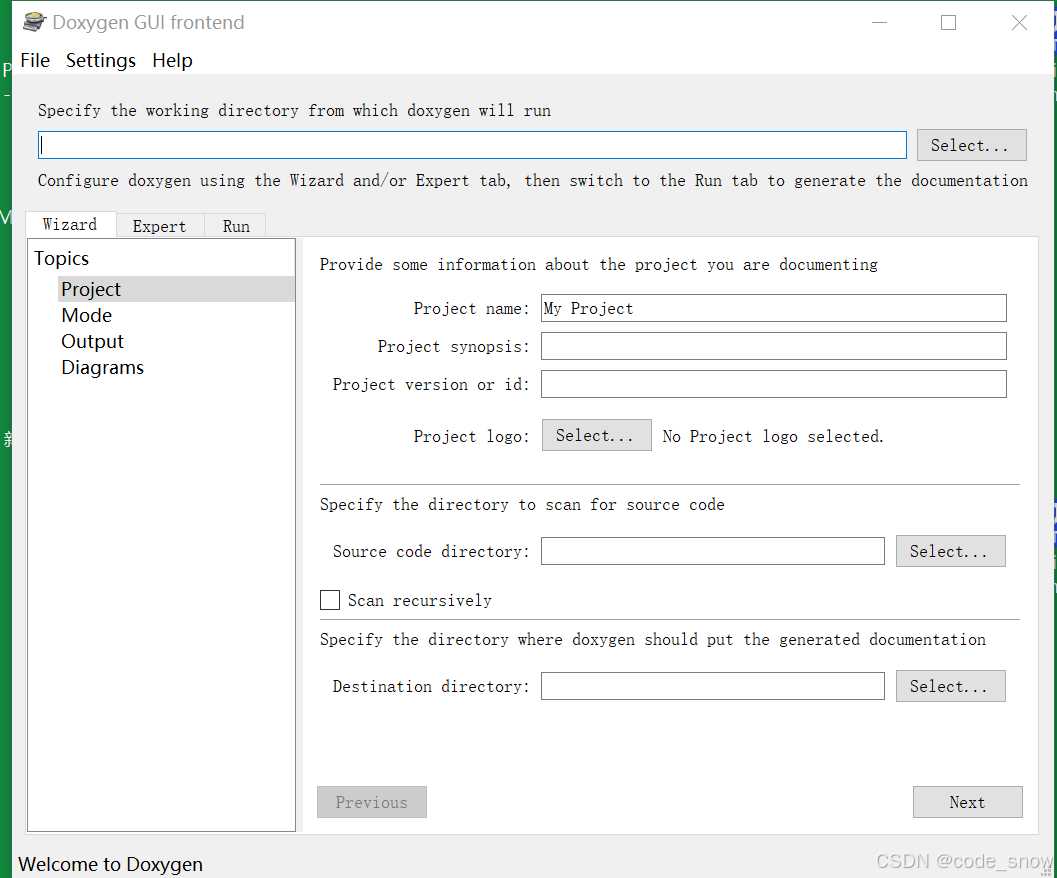Click Select for Destination directory
This screenshot has width=1057, height=878.
coord(950,686)
